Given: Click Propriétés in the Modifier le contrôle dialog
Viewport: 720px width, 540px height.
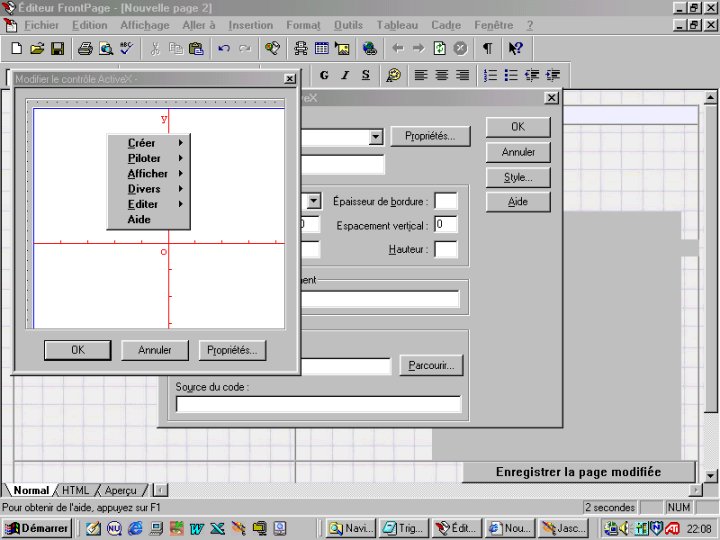Looking at the screenshot, I should click(x=232, y=350).
